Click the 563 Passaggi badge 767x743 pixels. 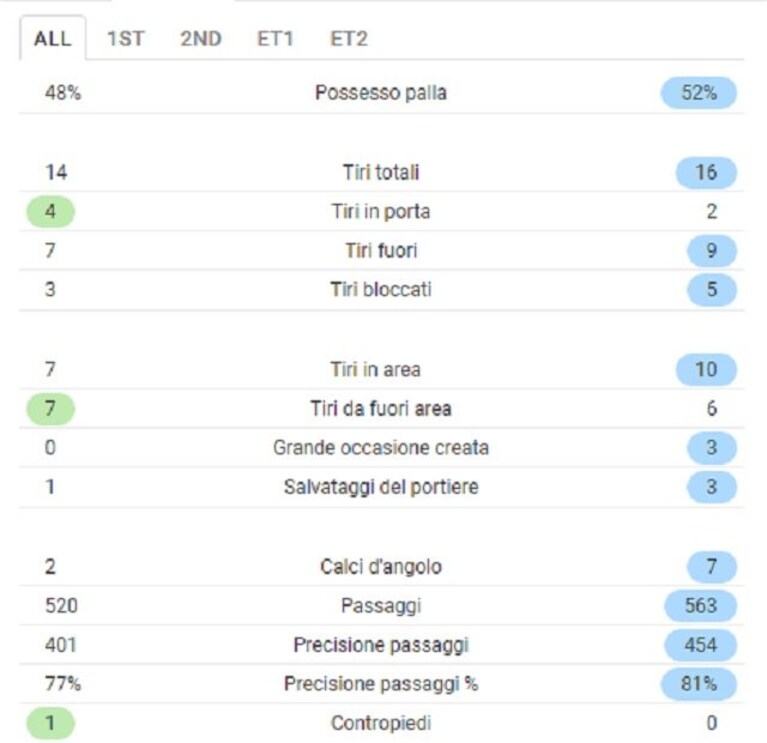tap(700, 606)
